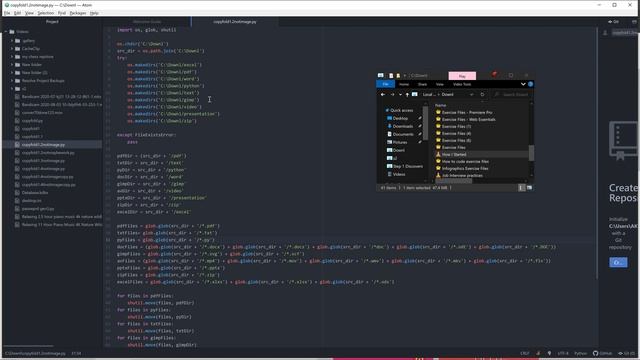Select Exercise Files - Web Essentials item

pos(469,119)
